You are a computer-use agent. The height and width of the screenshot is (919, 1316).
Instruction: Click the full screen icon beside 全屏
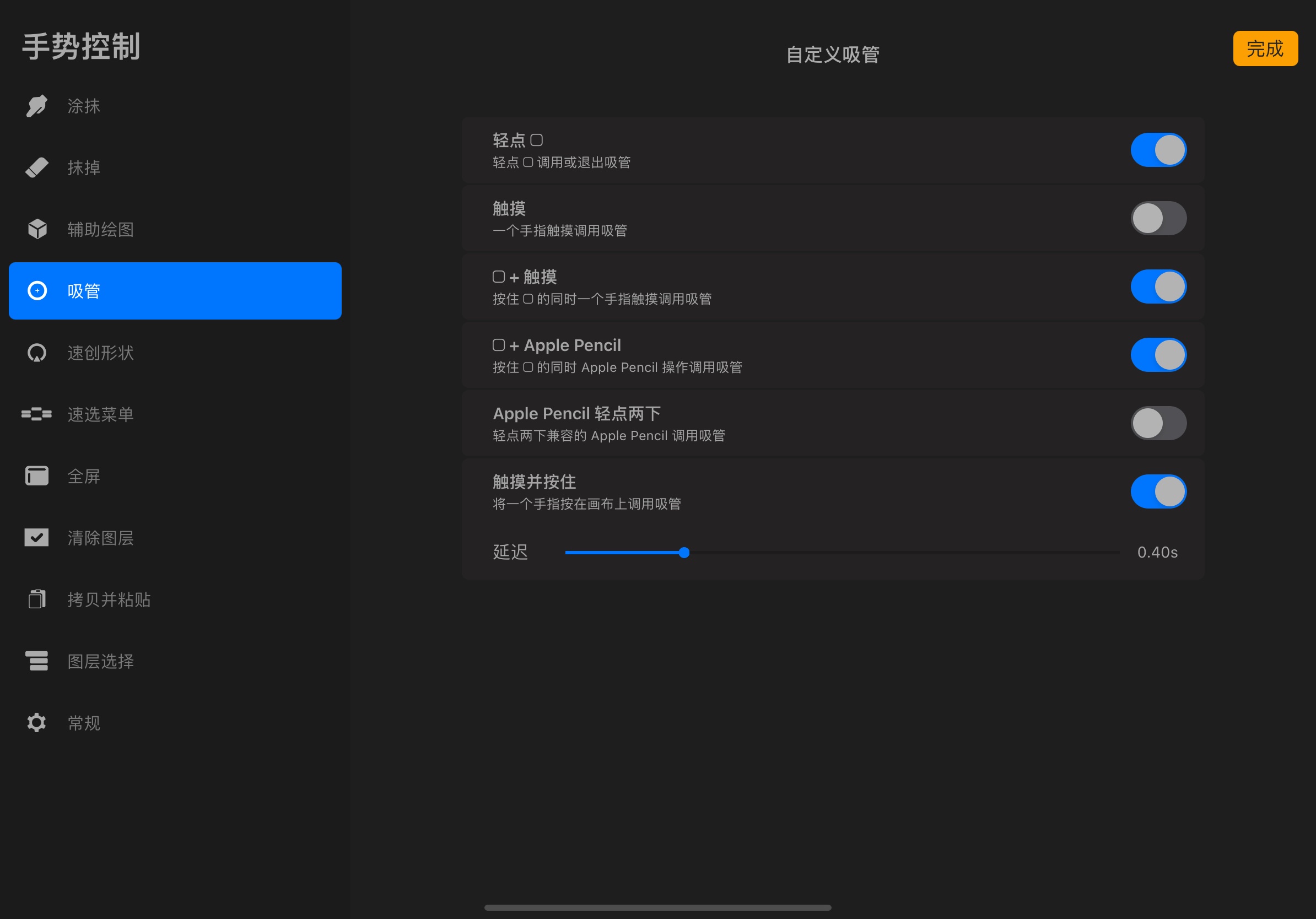(37, 475)
